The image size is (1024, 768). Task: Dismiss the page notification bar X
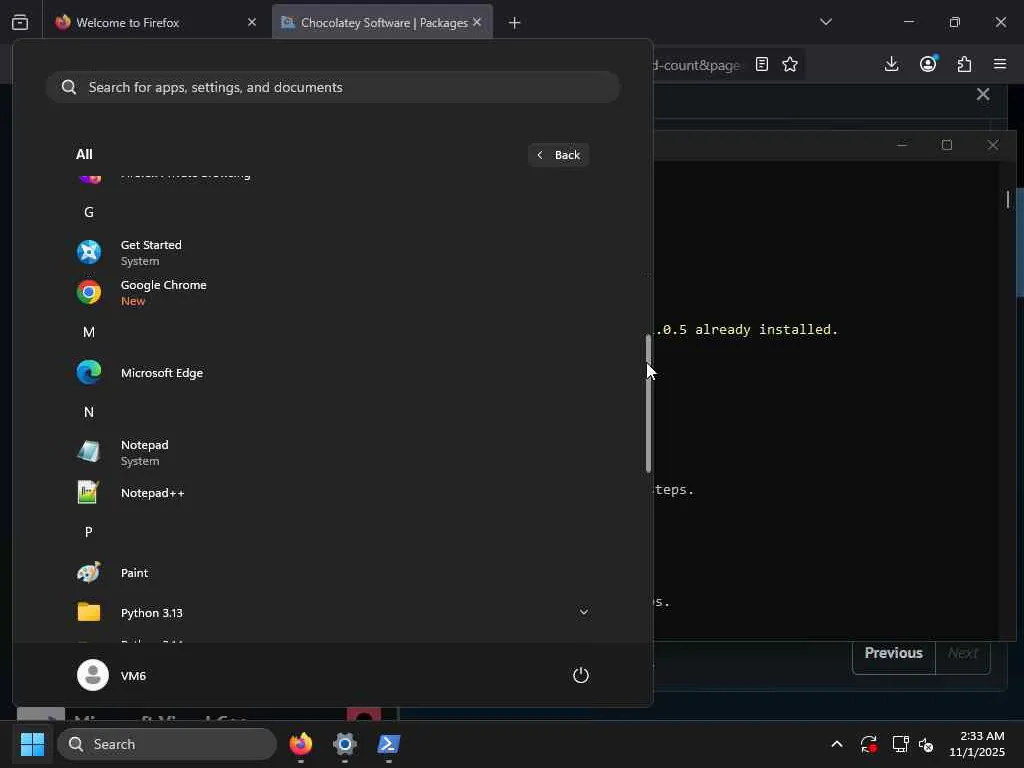pyautogui.click(x=983, y=94)
